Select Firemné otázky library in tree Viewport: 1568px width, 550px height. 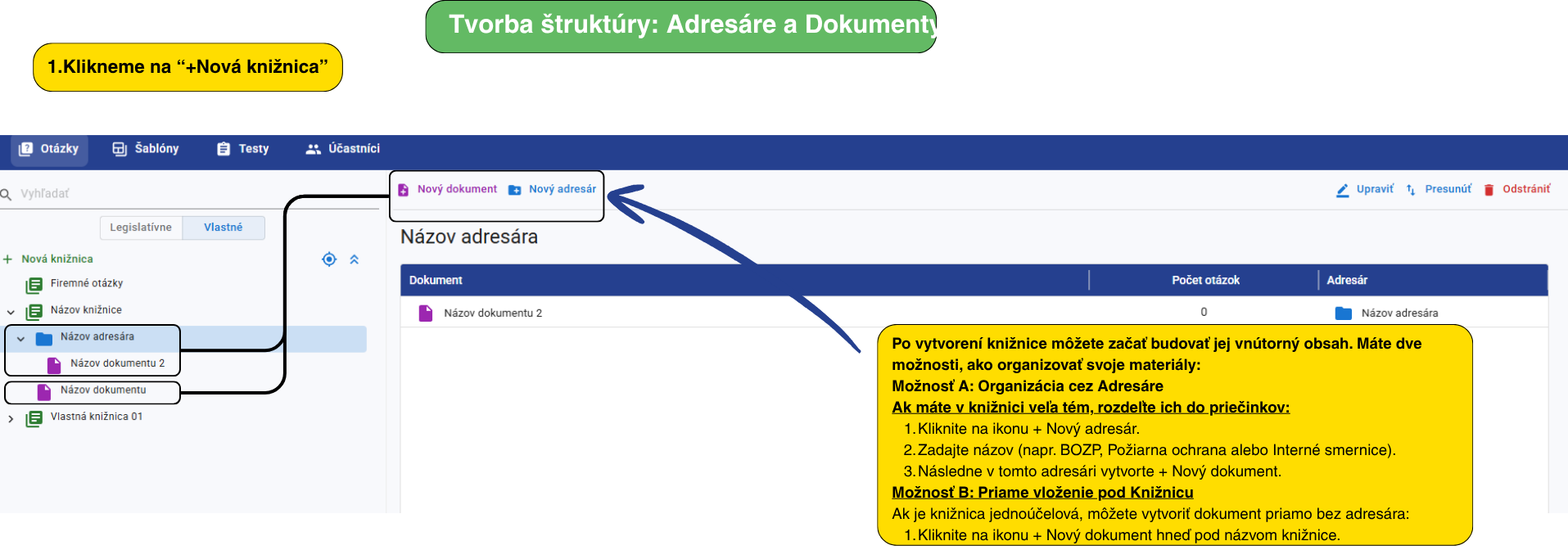coord(86,284)
